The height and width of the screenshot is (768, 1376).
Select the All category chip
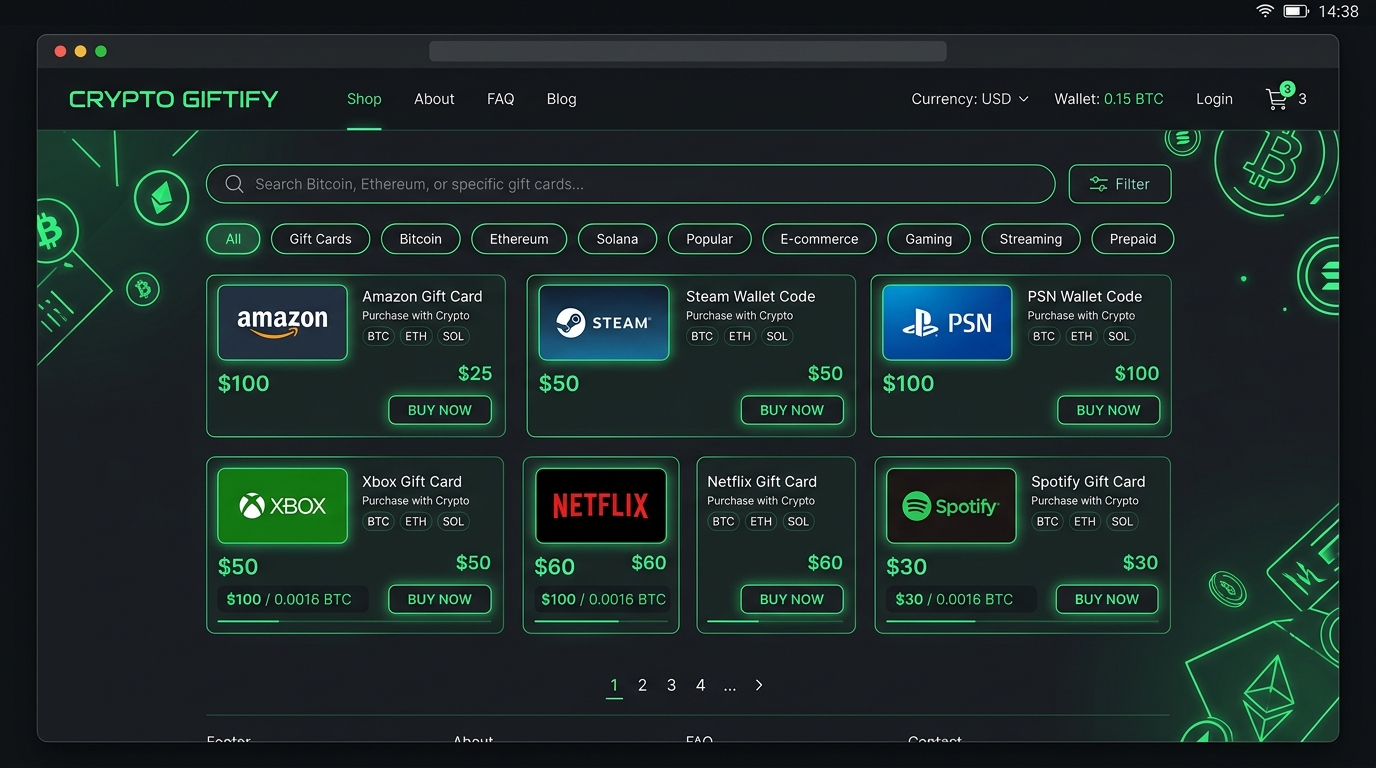(x=233, y=239)
